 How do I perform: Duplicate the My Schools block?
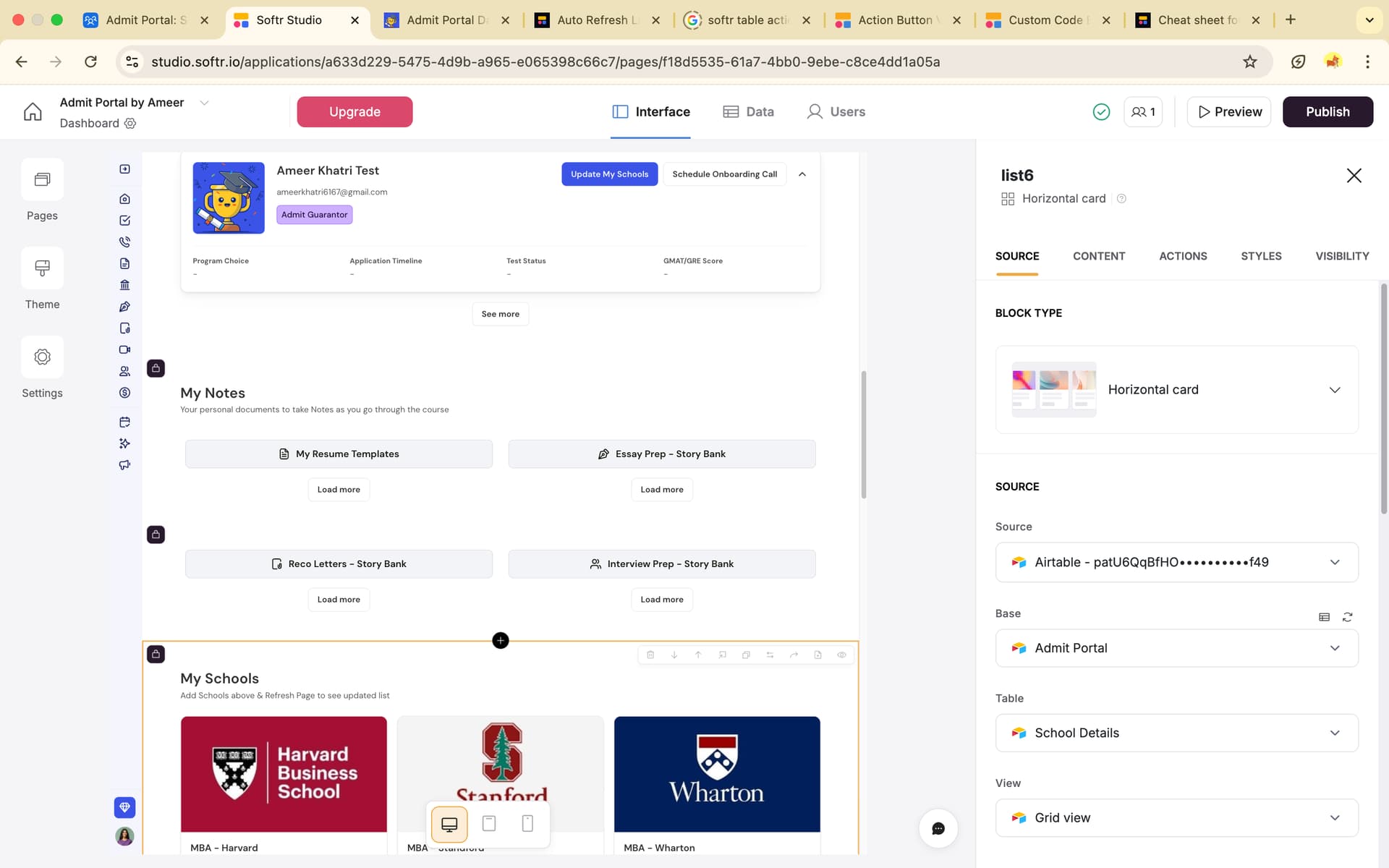tap(746, 655)
